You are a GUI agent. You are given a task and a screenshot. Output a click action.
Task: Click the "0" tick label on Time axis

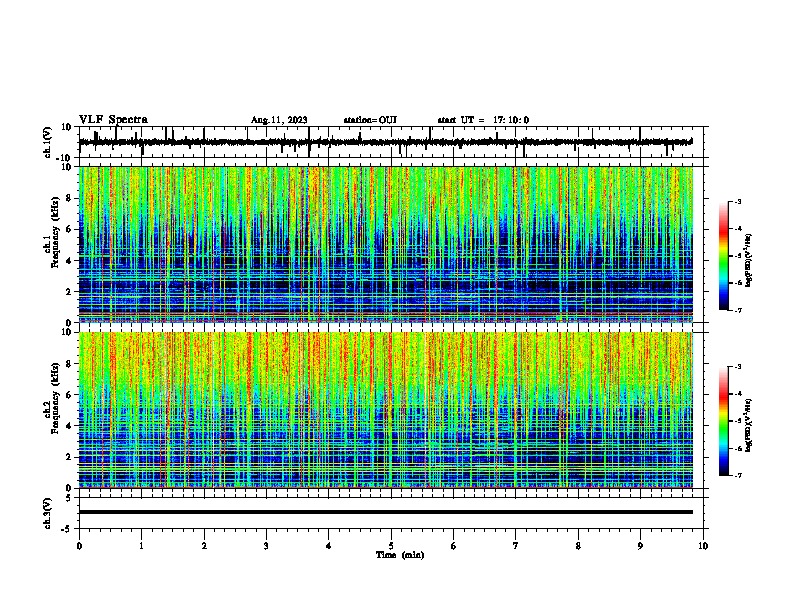[79, 546]
